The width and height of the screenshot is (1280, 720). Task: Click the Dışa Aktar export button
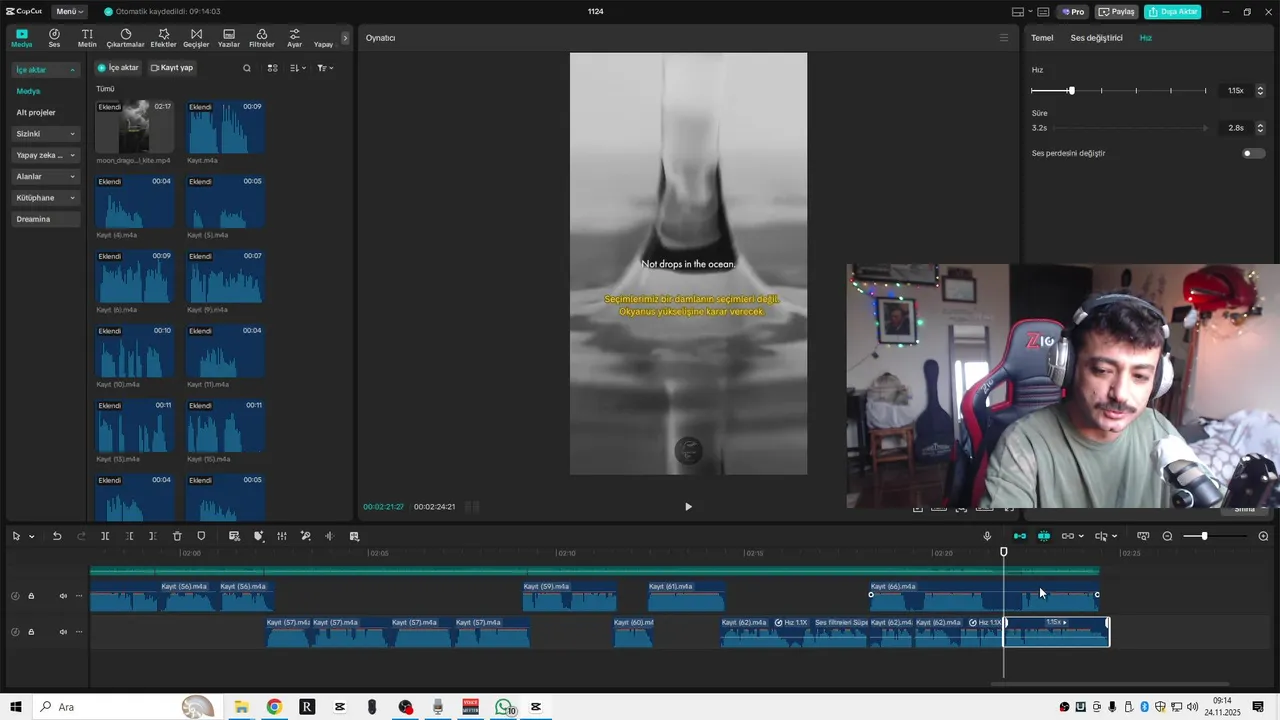point(1173,12)
